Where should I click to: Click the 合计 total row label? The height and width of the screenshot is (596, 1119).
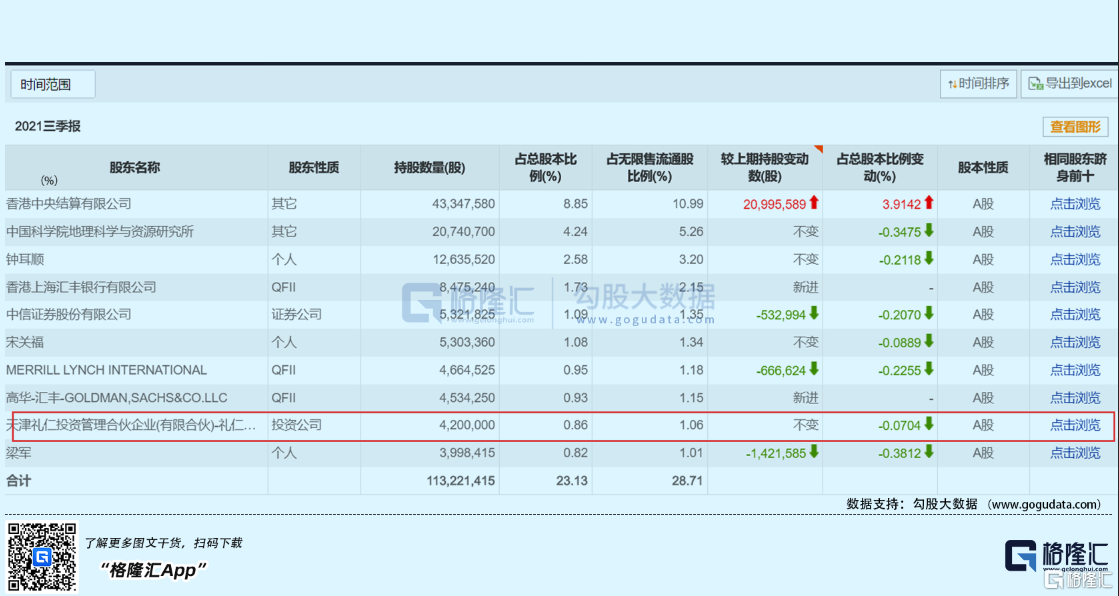[19, 481]
